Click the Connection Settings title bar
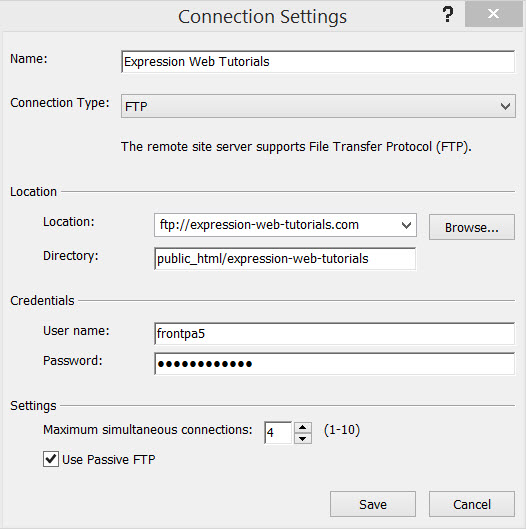Image resolution: width=526 pixels, height=529 pixels. [262, 16]
